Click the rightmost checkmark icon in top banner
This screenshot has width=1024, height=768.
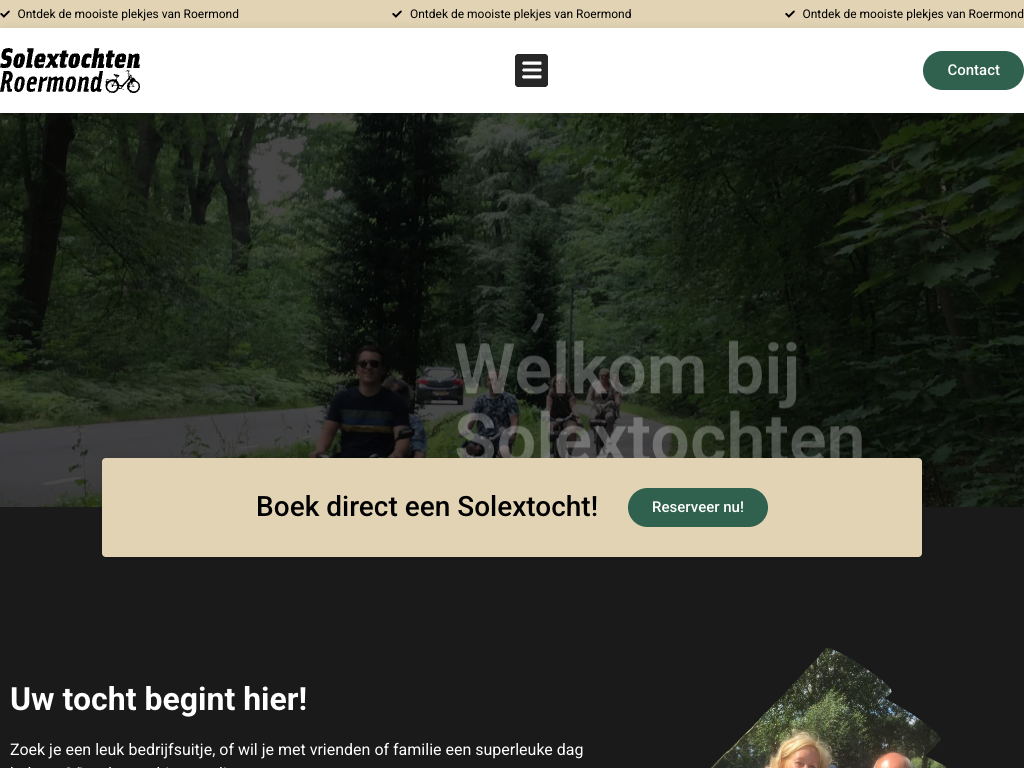790,14
